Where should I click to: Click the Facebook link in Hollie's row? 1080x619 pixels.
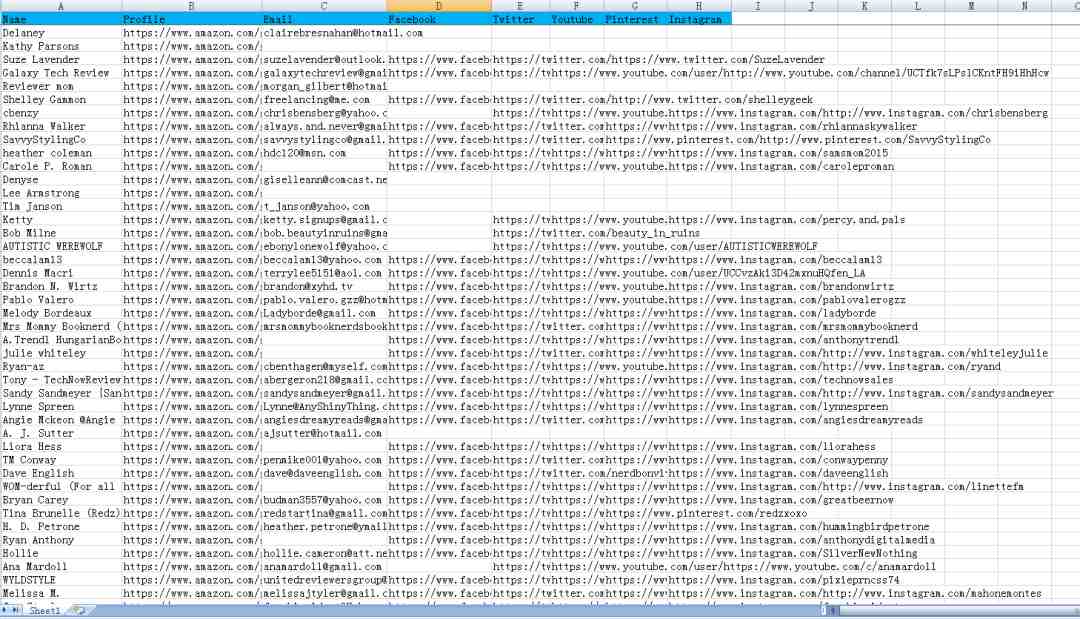tap(439, 554)
